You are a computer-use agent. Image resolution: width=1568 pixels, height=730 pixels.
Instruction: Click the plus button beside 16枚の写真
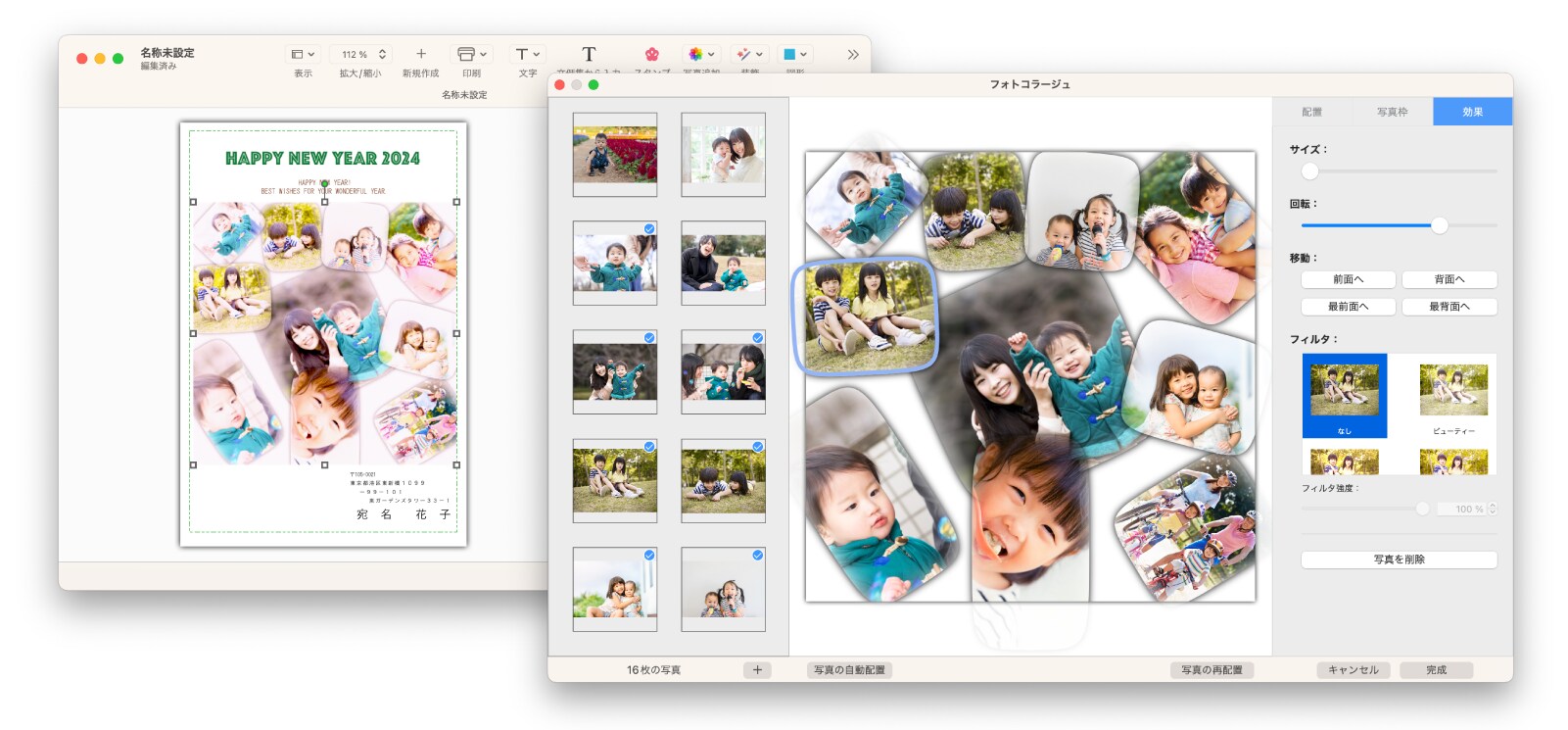pos(757,670)
